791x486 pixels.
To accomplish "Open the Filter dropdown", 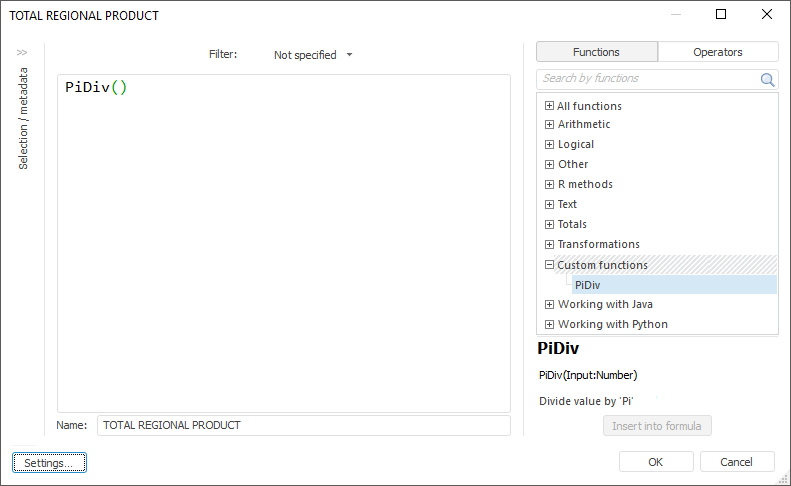I will [x=313, y=55].
